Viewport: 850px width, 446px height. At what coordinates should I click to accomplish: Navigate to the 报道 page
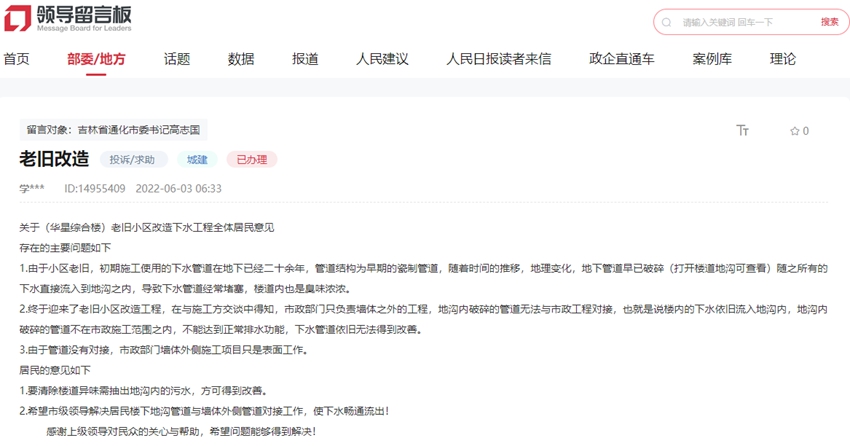(305, 59)
